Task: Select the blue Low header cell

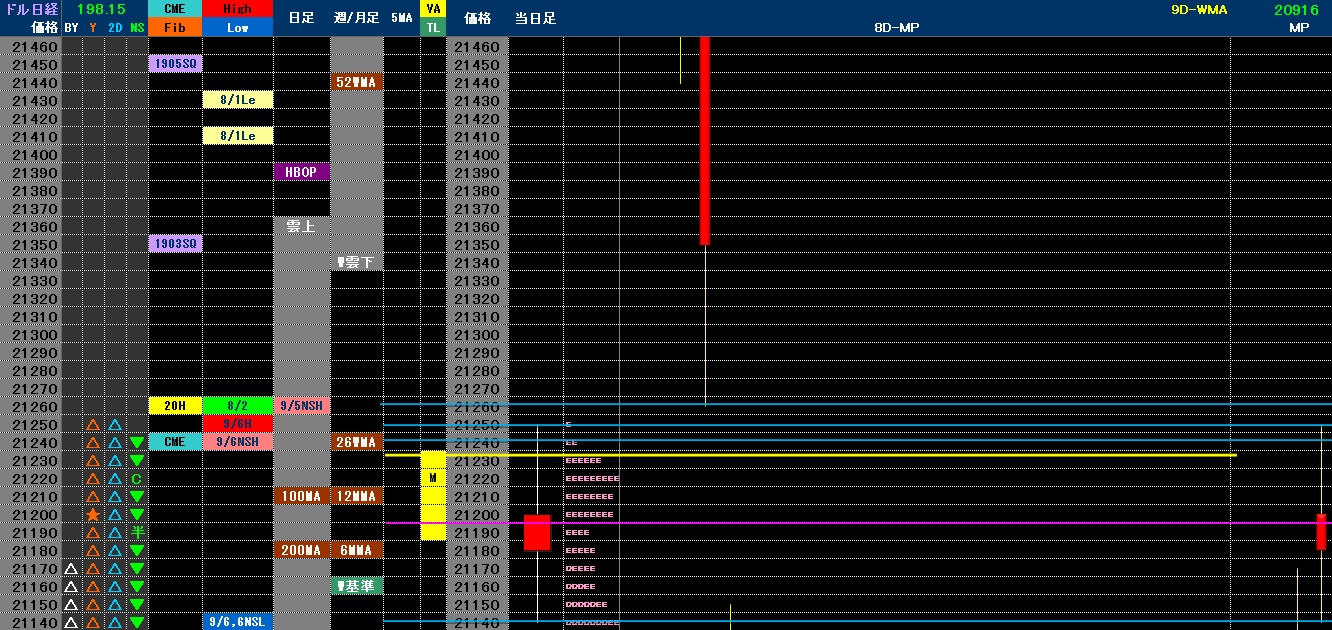Action: (x=237, y=28)
